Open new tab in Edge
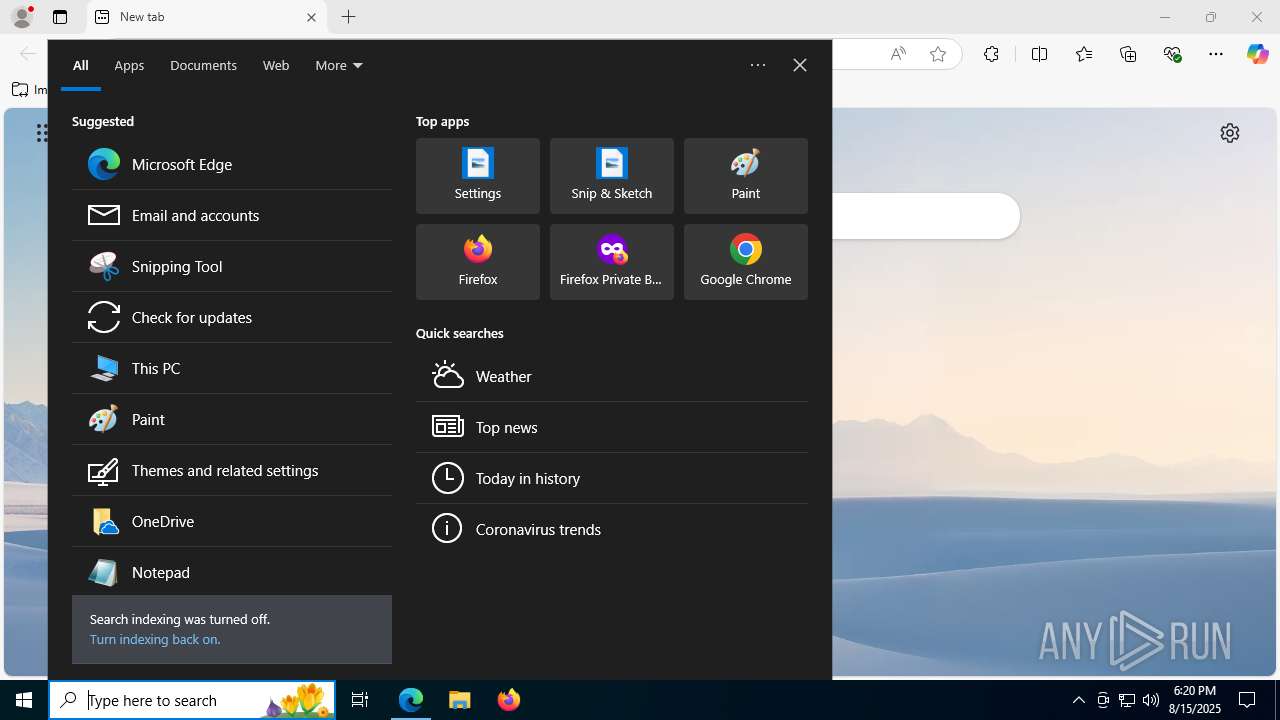The width and height of the screenshot is (1280, 720). click(348, 17)
